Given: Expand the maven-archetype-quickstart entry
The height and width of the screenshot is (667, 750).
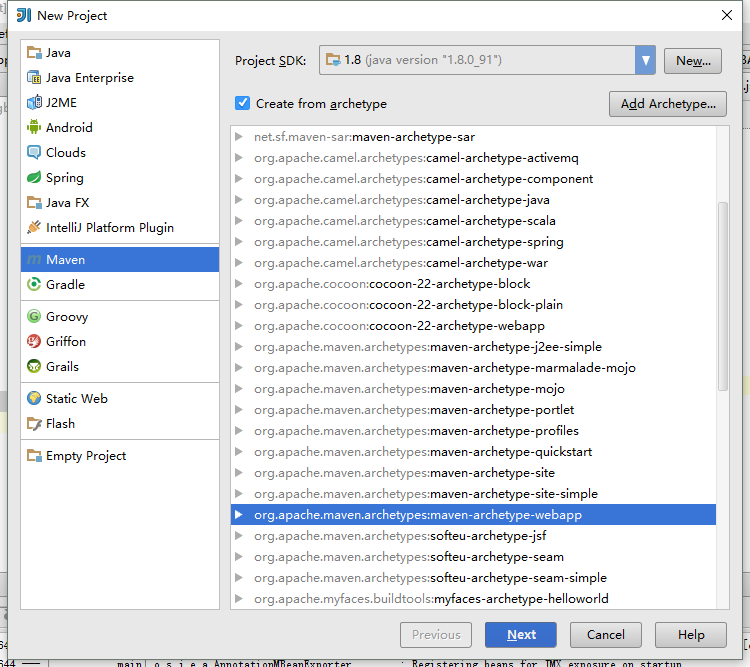Looking at the screenshot, I should click(238, 452).
